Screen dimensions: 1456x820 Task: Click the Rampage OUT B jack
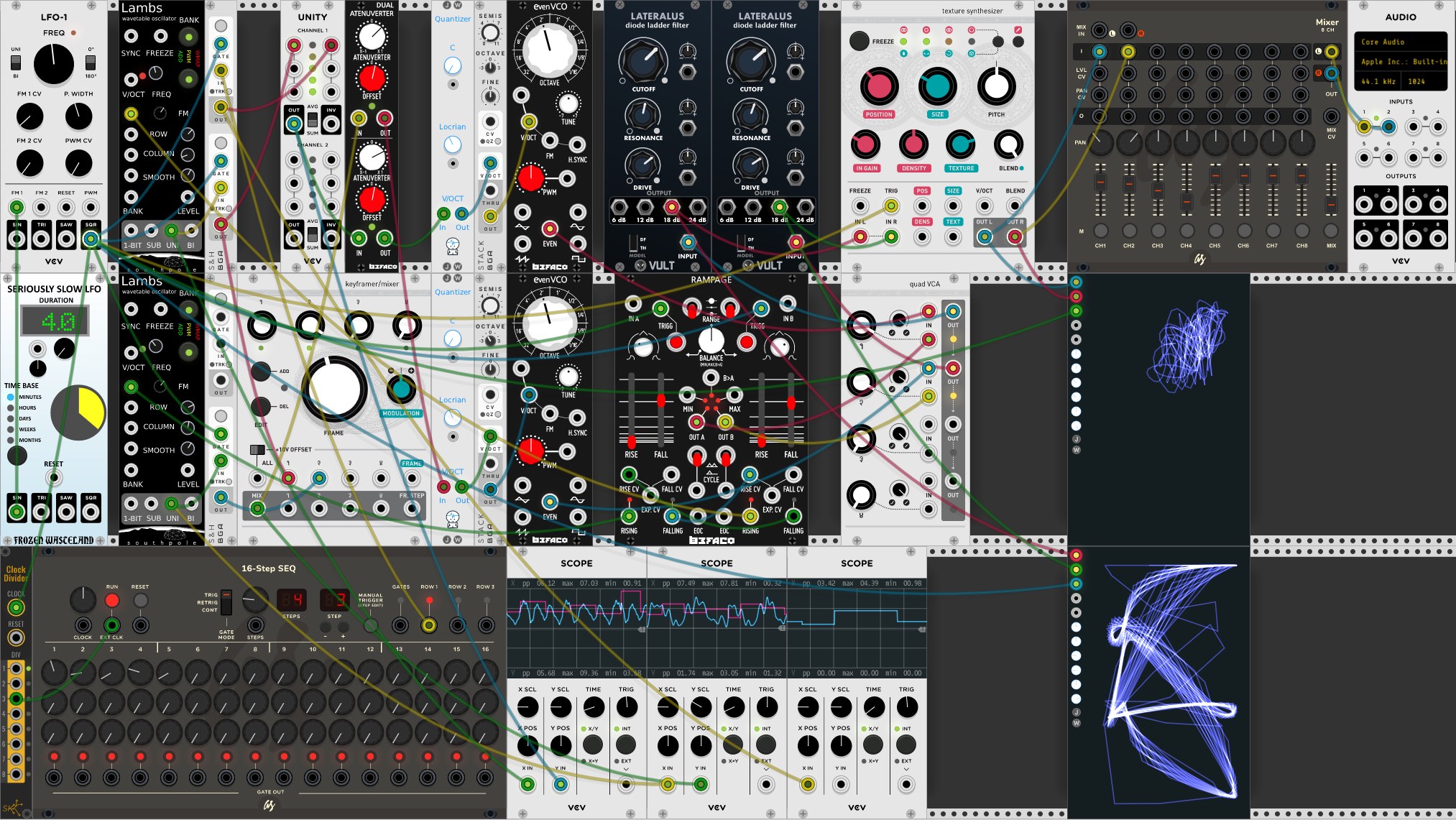pyautogui.click(x=725, y=422)
